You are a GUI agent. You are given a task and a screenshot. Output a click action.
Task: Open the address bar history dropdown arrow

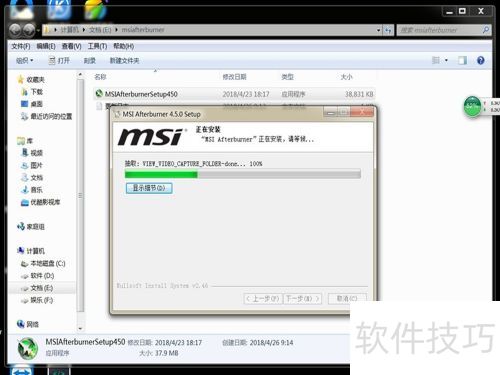coord(379,30)
